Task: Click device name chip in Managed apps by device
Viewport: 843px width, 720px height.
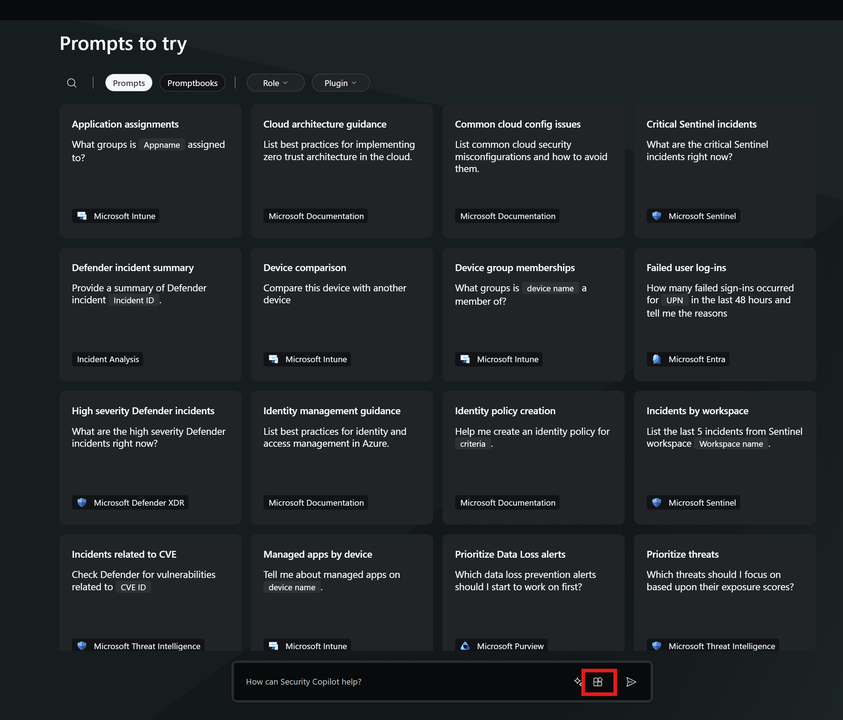Action: point(292,587)
